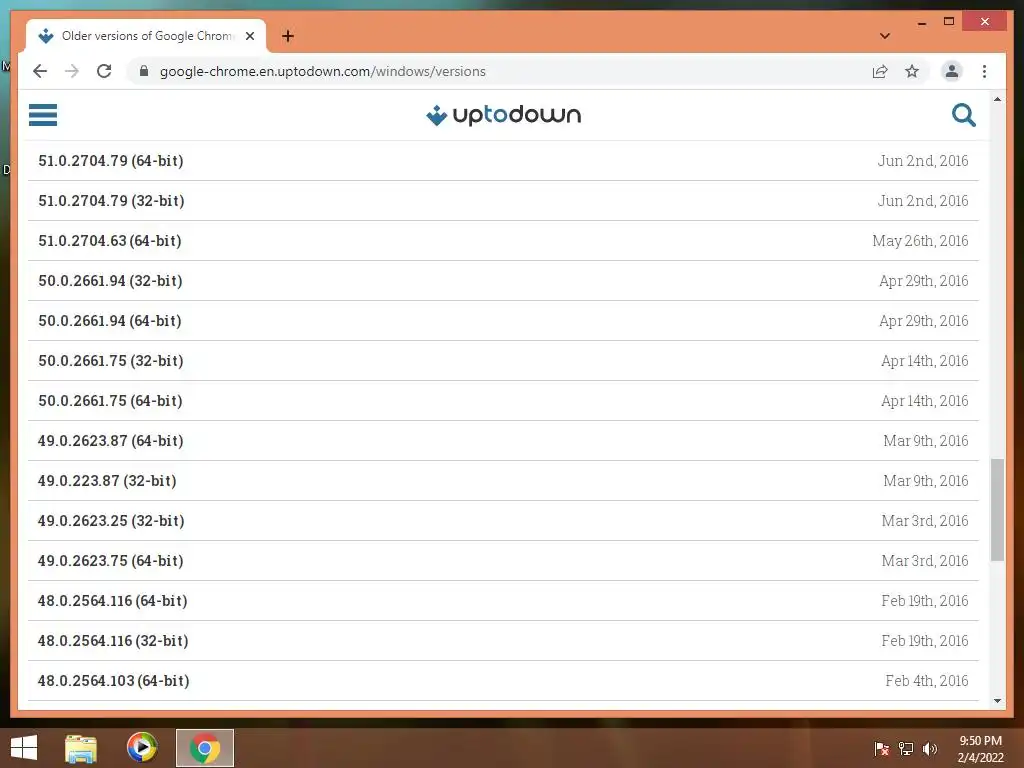Pick version 48.0.2564.116 (32-bit)
The width and height of the screenshot is (1024, 768).
(503, 641)
